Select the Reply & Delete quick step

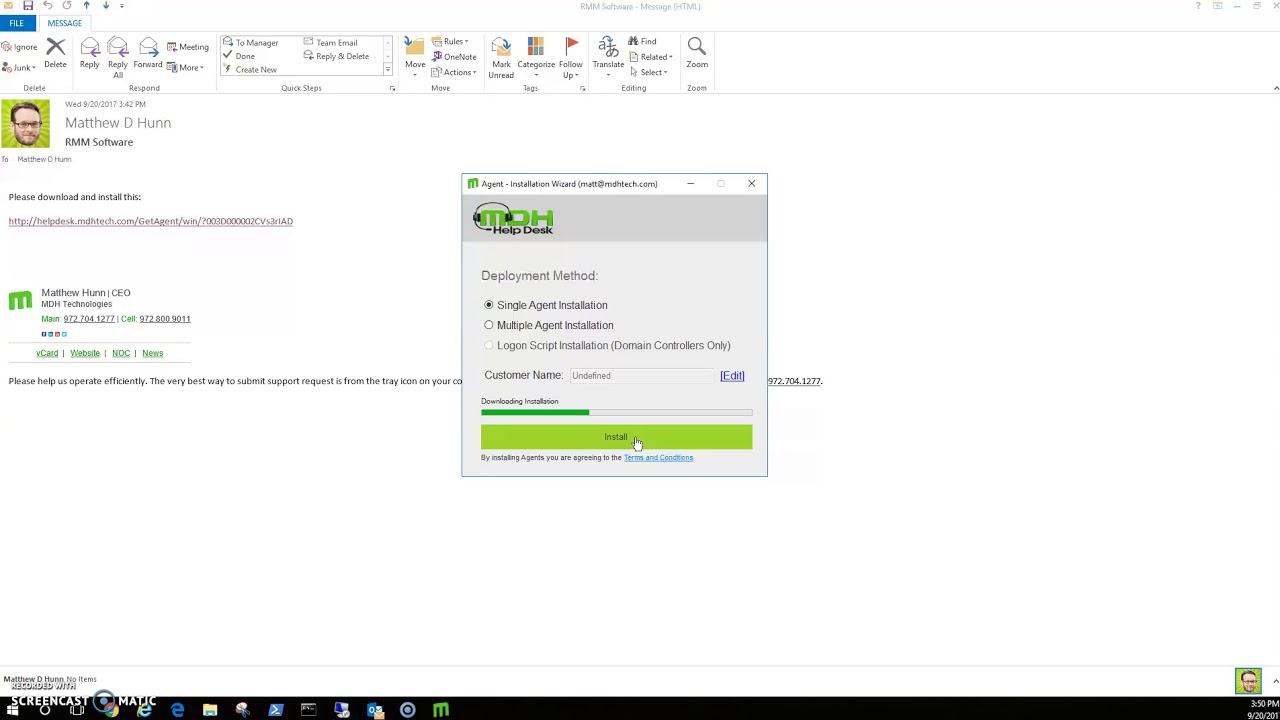(336, 56)
